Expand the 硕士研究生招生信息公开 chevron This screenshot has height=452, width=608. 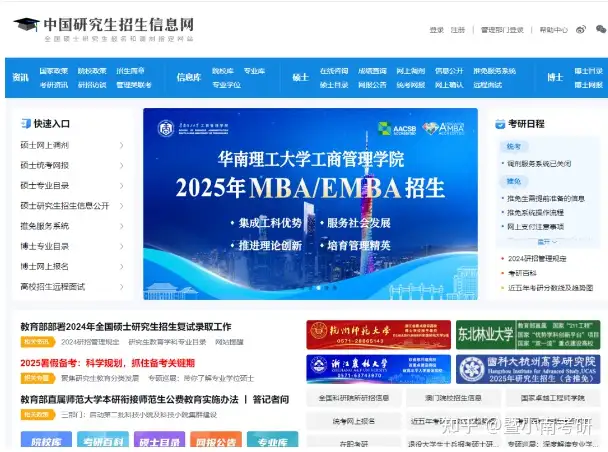pos(121,206)
